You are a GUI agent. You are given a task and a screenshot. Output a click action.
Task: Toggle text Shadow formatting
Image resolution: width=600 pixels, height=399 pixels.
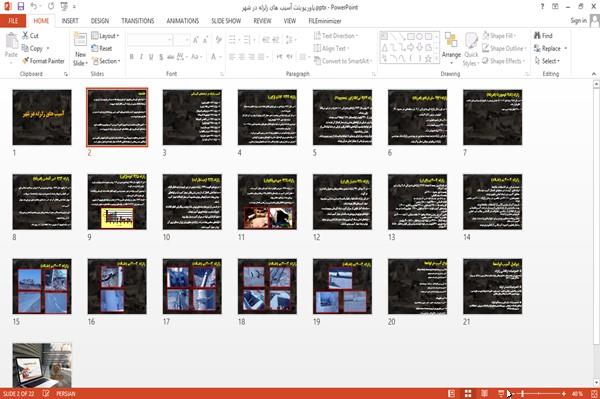click(x=161, y=57)
